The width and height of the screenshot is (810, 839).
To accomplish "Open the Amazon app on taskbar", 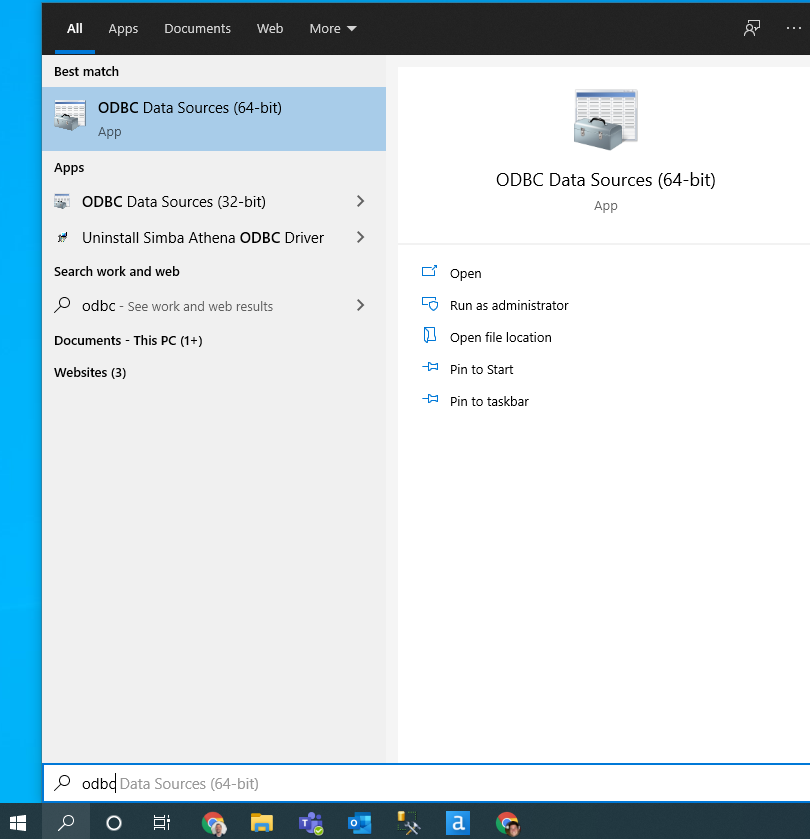I will [457, 822].
